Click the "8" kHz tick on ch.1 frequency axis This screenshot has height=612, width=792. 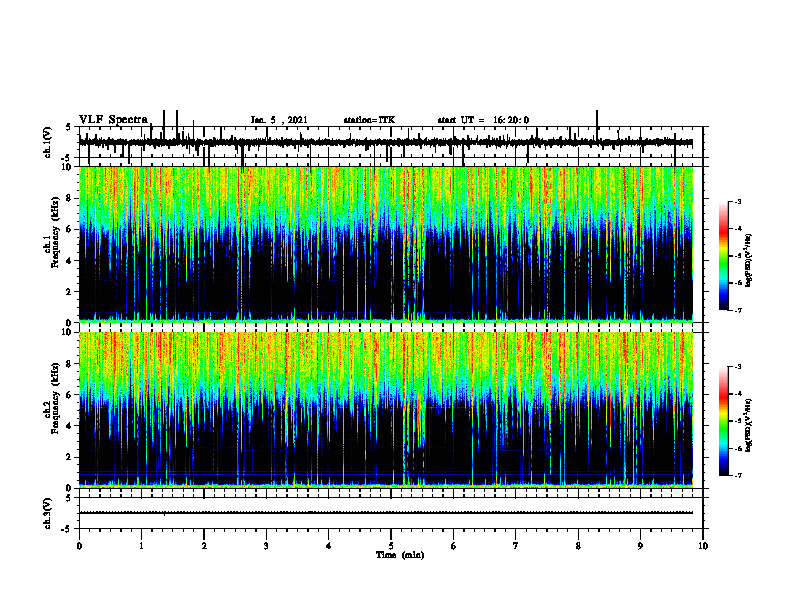tap(70, 198)
